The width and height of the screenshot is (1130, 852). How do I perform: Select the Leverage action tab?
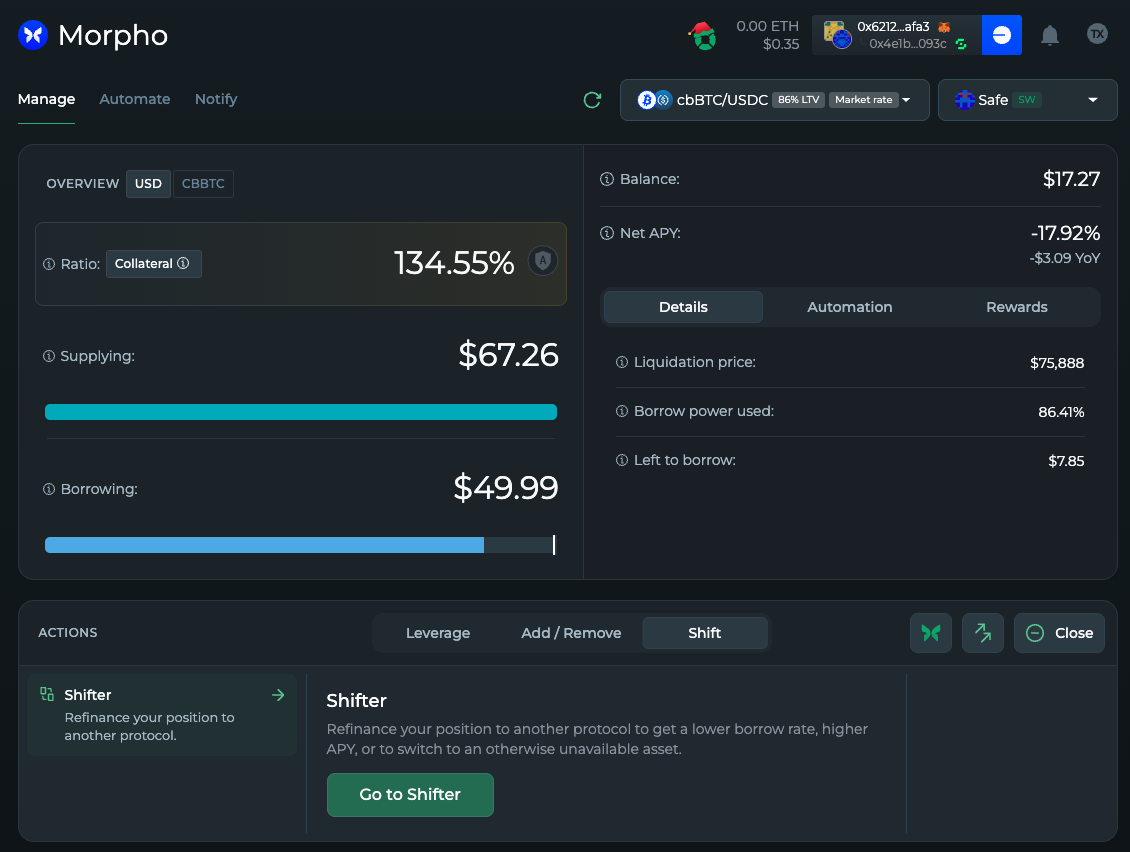pyautogui.click(x=438, y=633)
